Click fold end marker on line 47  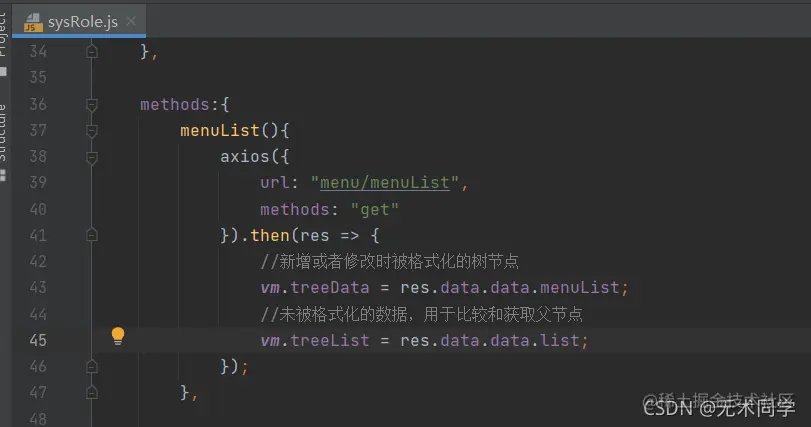pos(92,393)
